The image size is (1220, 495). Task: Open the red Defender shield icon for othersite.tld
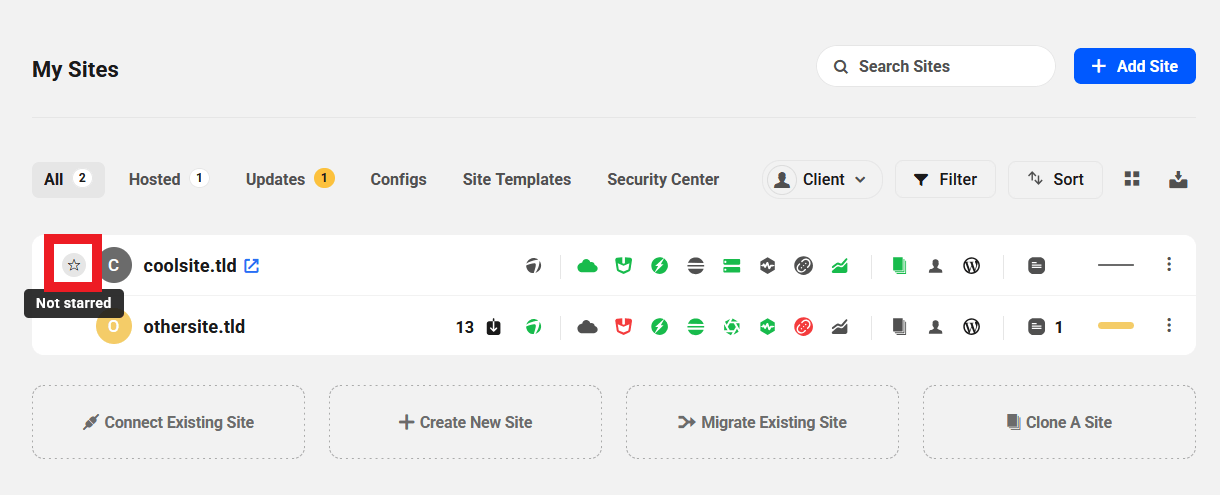coord(624,327)
